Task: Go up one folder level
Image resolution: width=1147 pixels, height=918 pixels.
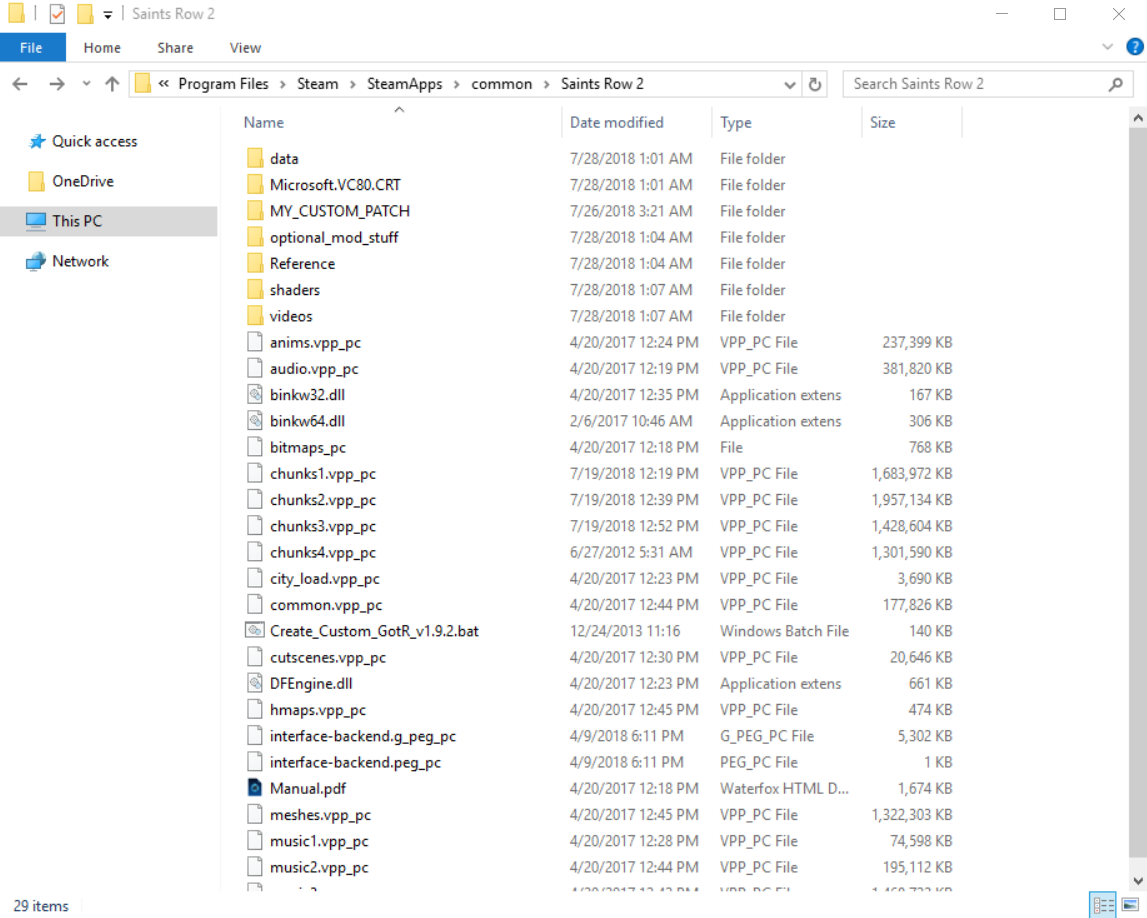Action: [x=112, y=84]
